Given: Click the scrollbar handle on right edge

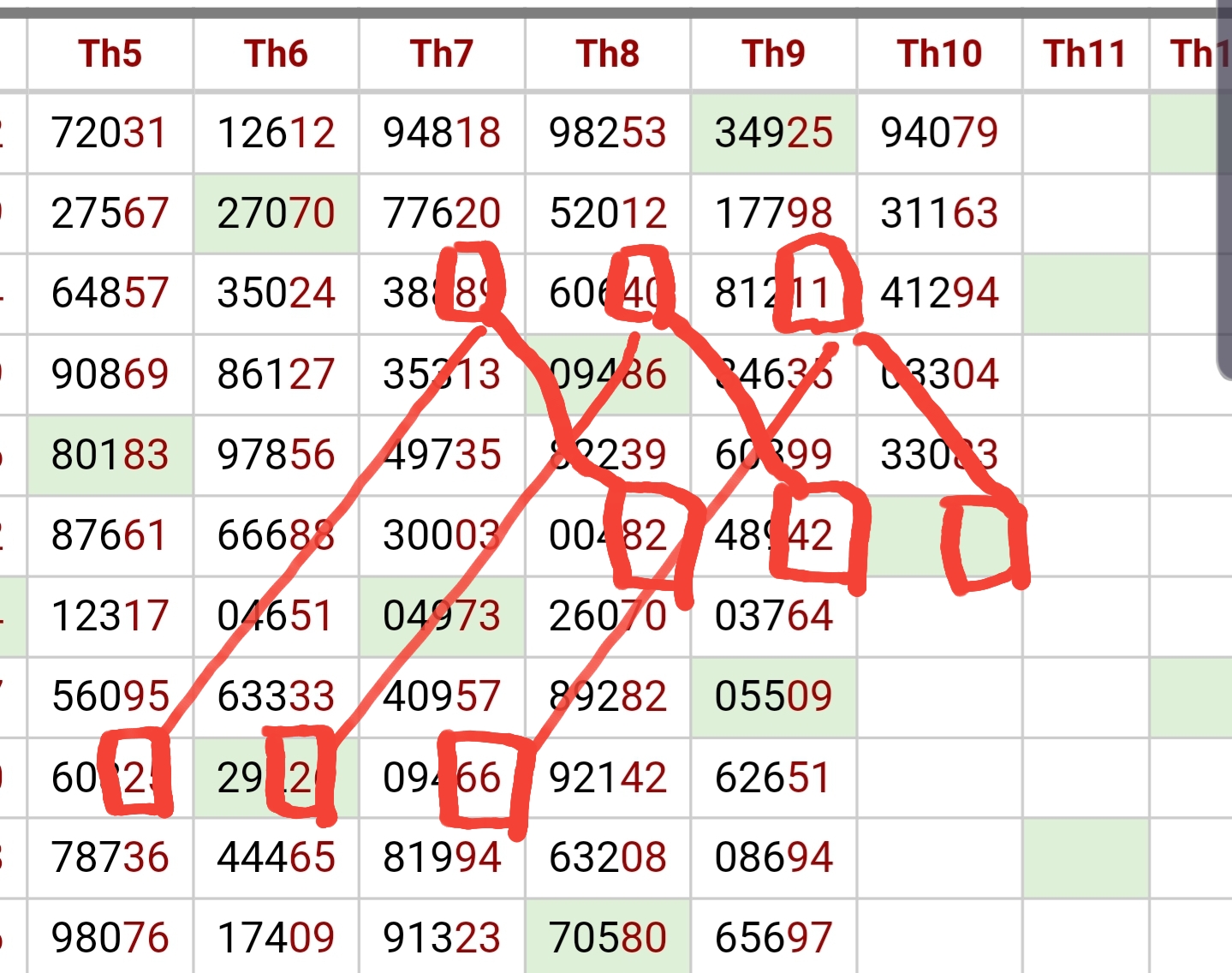Looking at the screenshot, I should click(x=1224, y=188).
